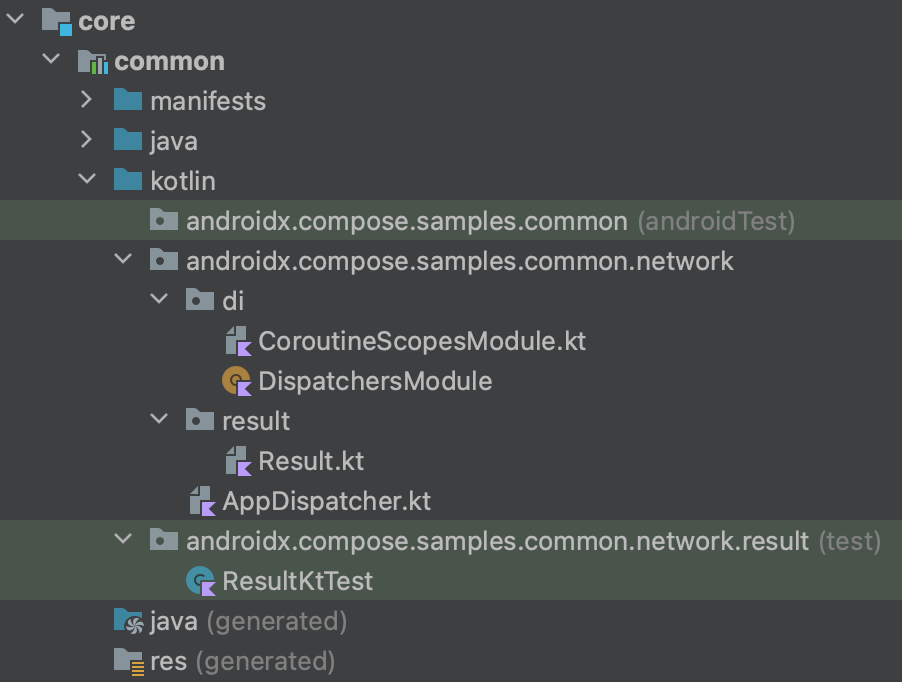The height and width of the screenshot is (682, 902).
Task: Click the androidTest package icon
Action: [165, 220]
